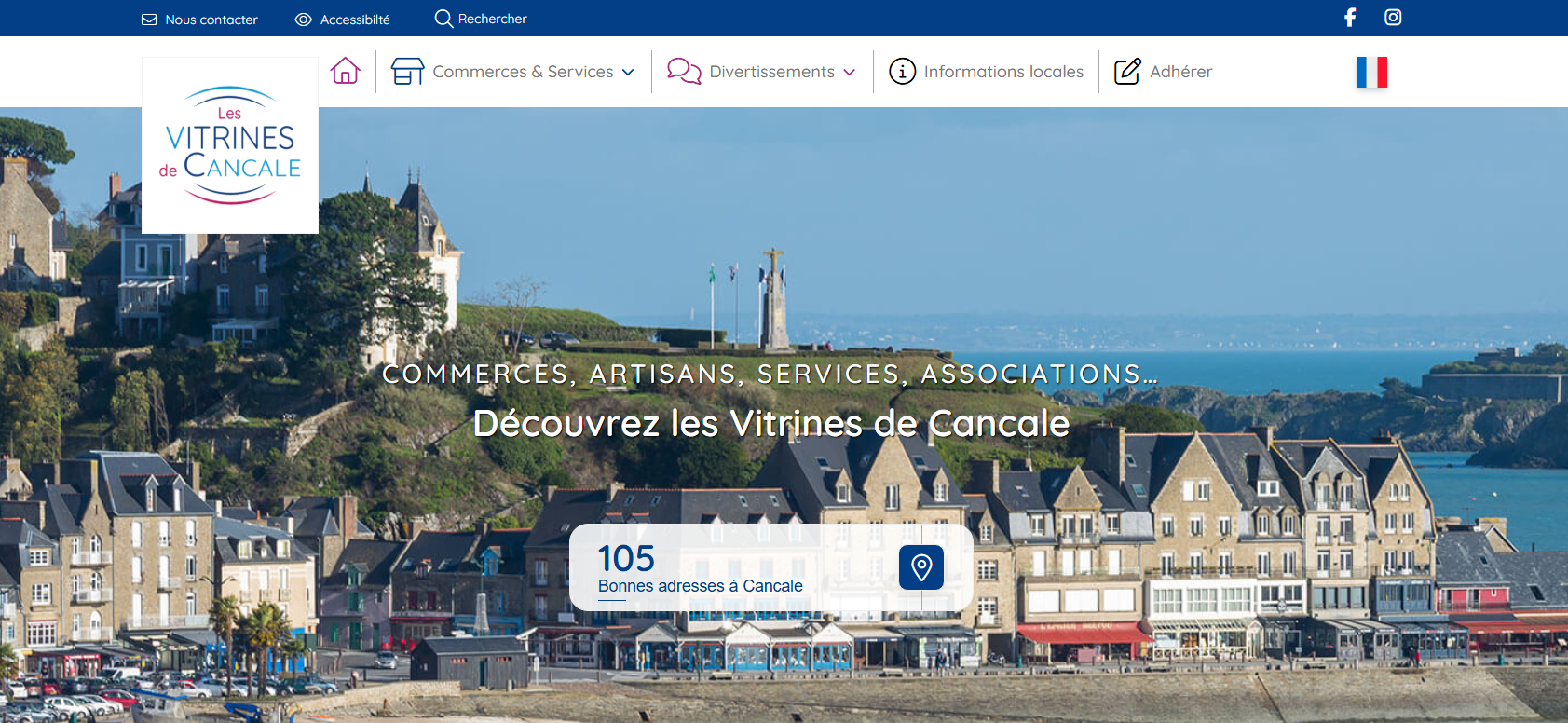Screen dimensions: 1568x723
Task: Click the Découvrez les Vitrines de Cancale heading
Action: (x=771, y=423)
